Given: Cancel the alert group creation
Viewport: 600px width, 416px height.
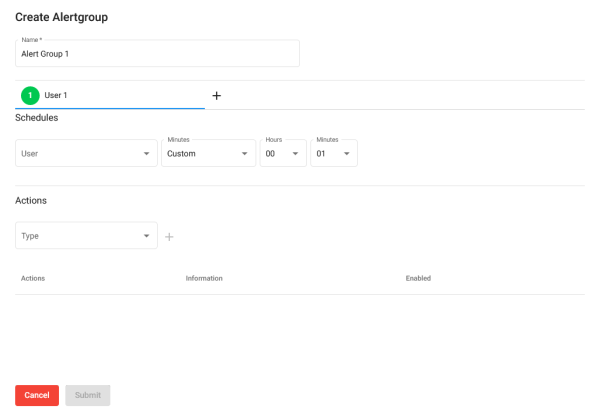Looking at the screenshot, I should tap(37, 395).
